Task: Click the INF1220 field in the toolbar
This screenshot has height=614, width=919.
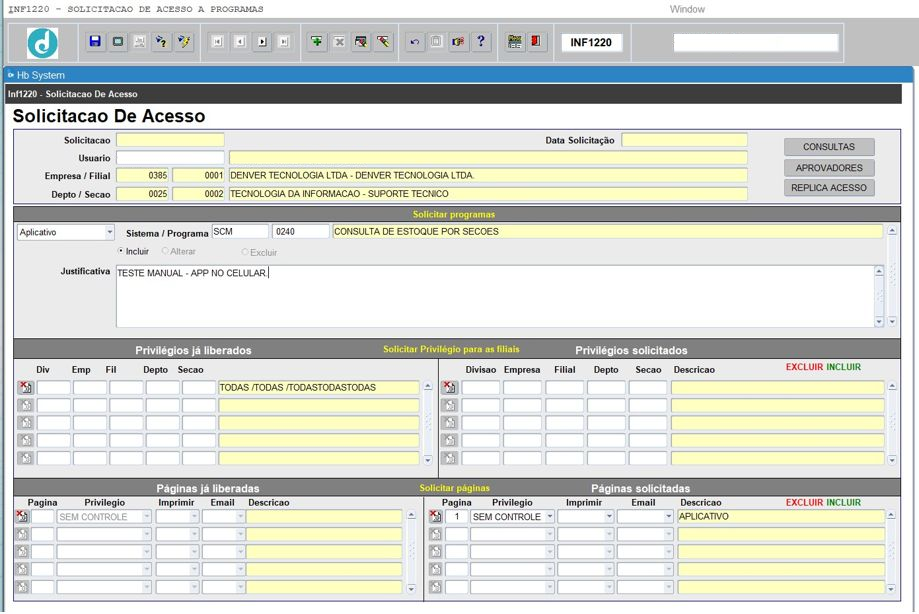Action: click(591, 42)
